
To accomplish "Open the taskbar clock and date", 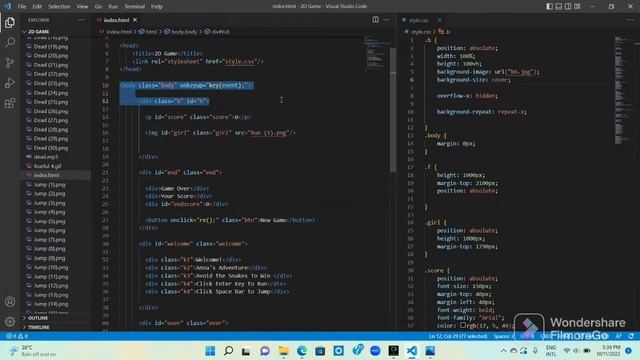I will pyautogui.click(x=609, y=351).
